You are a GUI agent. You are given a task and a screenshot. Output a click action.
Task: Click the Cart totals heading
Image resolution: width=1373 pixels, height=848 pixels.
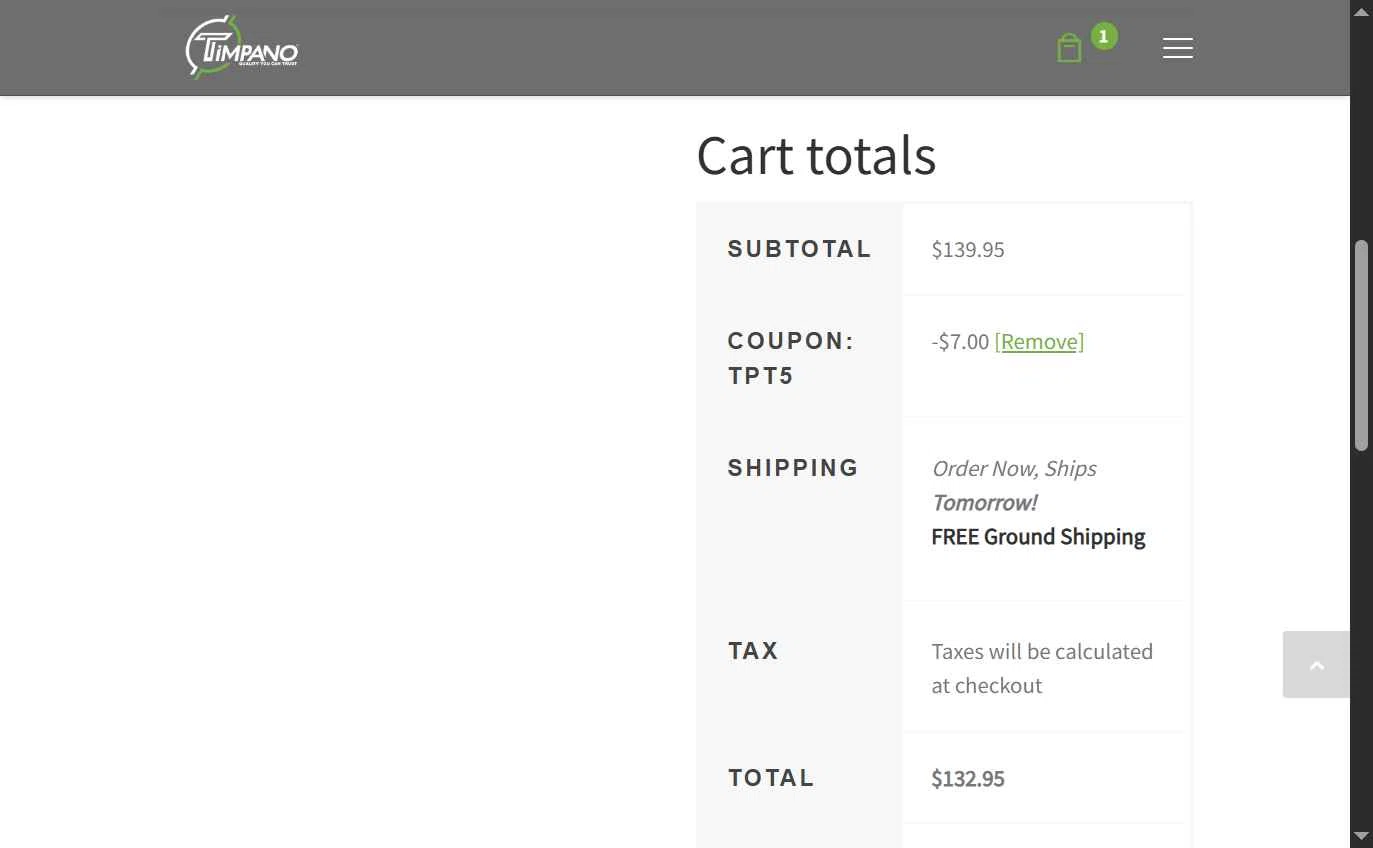coord(816,156)
